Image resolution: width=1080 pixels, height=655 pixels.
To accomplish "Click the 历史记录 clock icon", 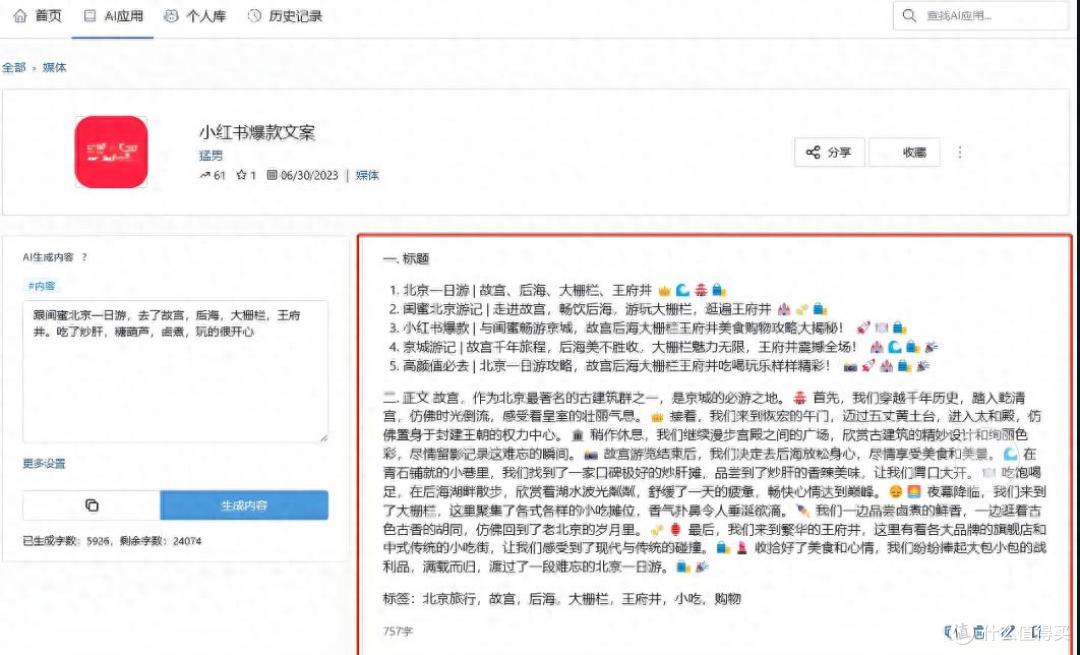I will point(255,15).
